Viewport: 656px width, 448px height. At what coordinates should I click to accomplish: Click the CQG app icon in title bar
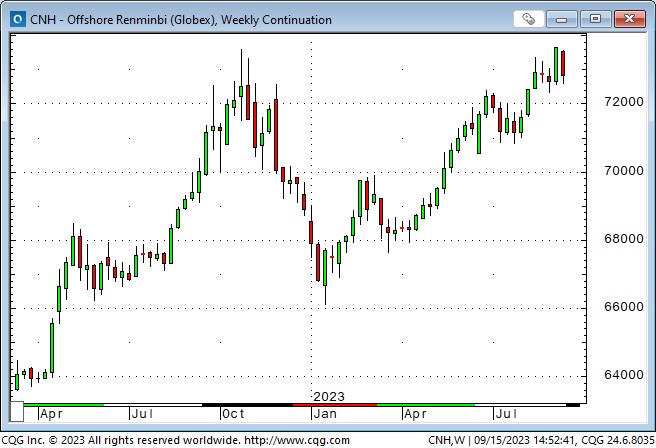[18, 20]
